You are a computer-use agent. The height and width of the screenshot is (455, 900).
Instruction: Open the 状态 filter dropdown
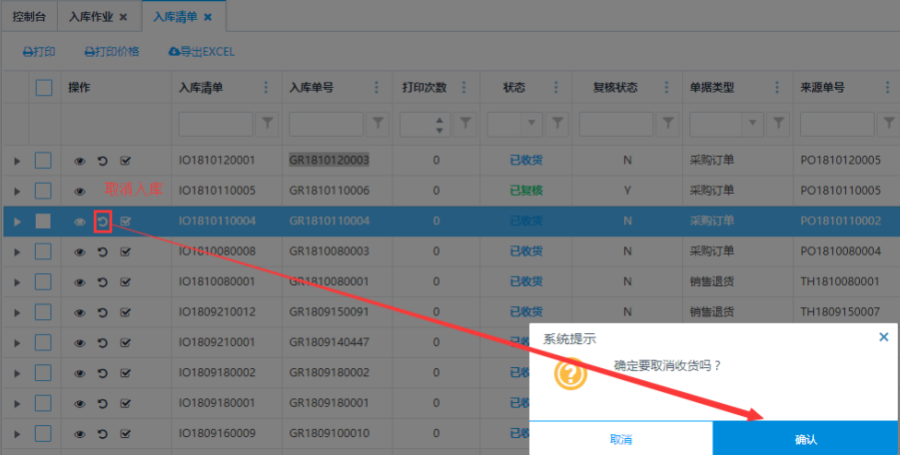click(x=532, y=123)
